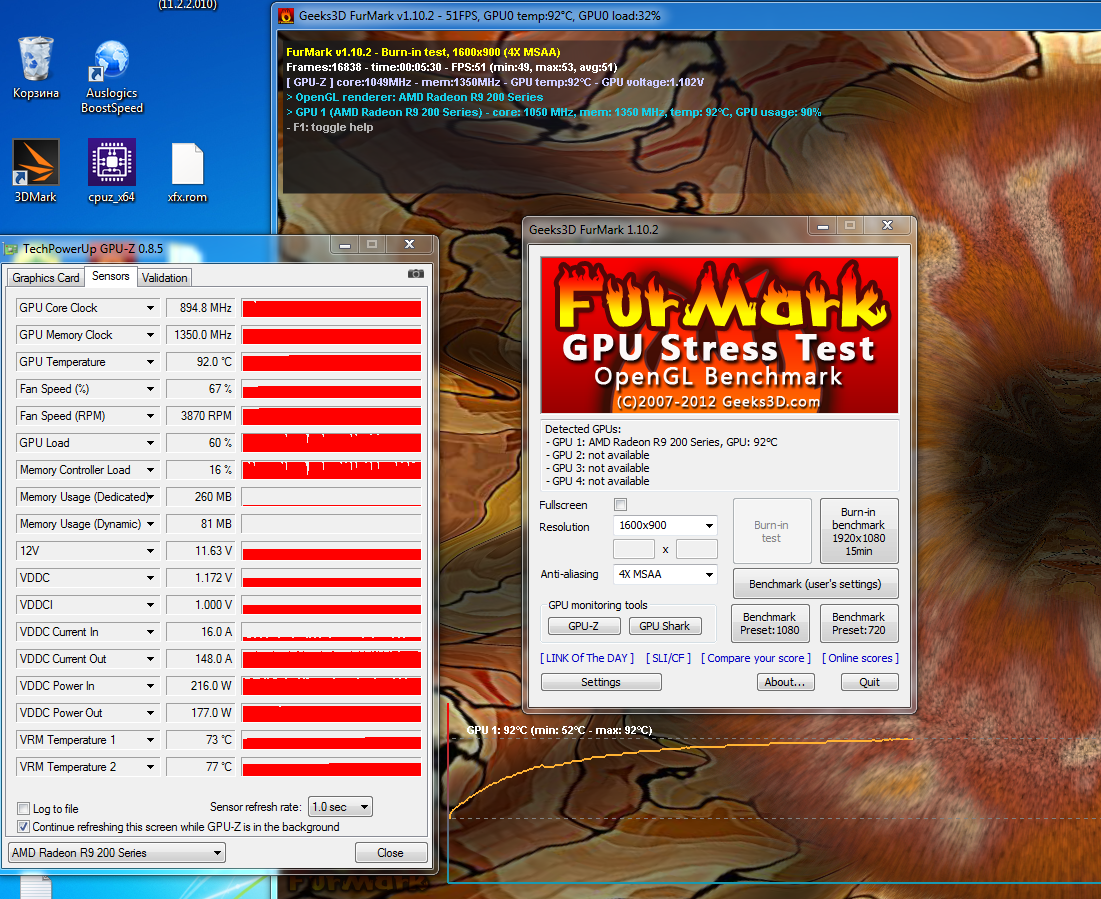Click the GPU Core Clock red graph
1101x899 pixels.
(331, 308)
